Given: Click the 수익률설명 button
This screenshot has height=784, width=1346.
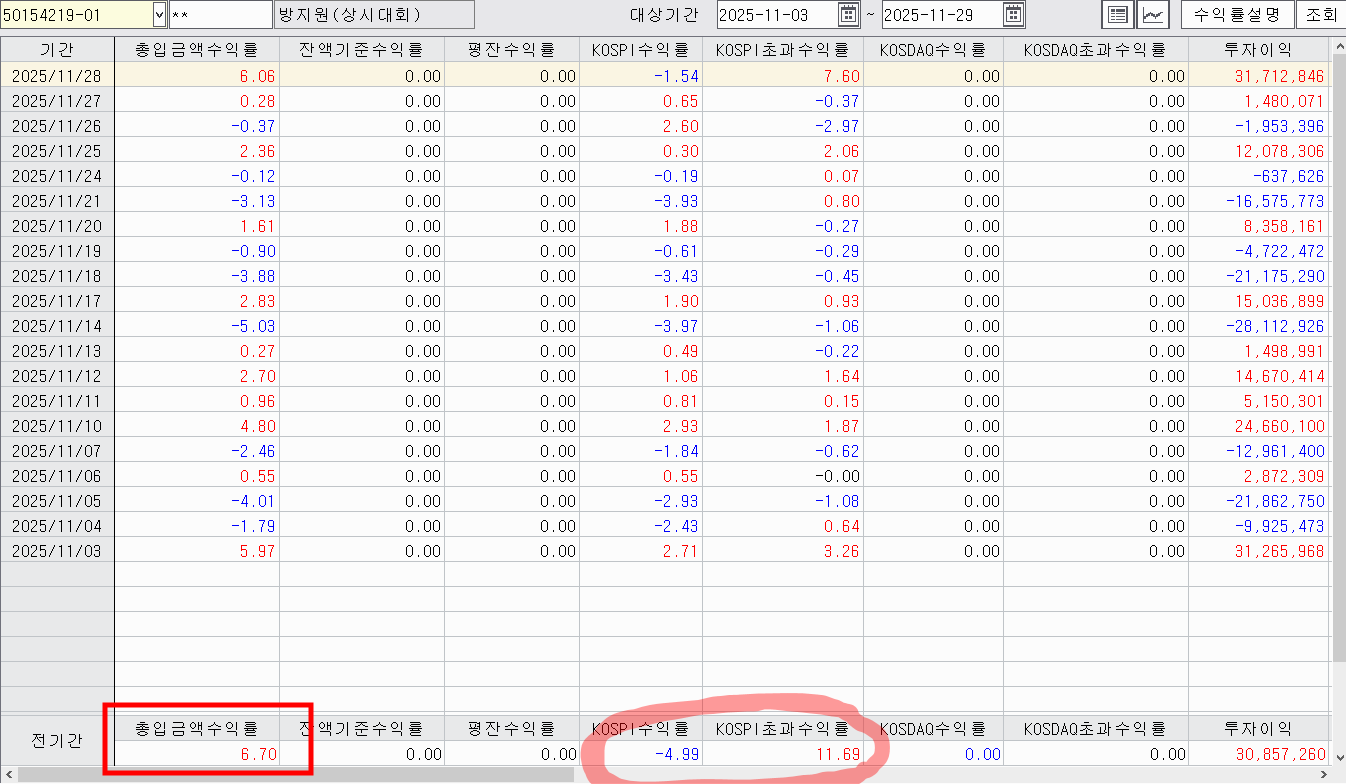Looking at the screenshot, I should 1236,15.
